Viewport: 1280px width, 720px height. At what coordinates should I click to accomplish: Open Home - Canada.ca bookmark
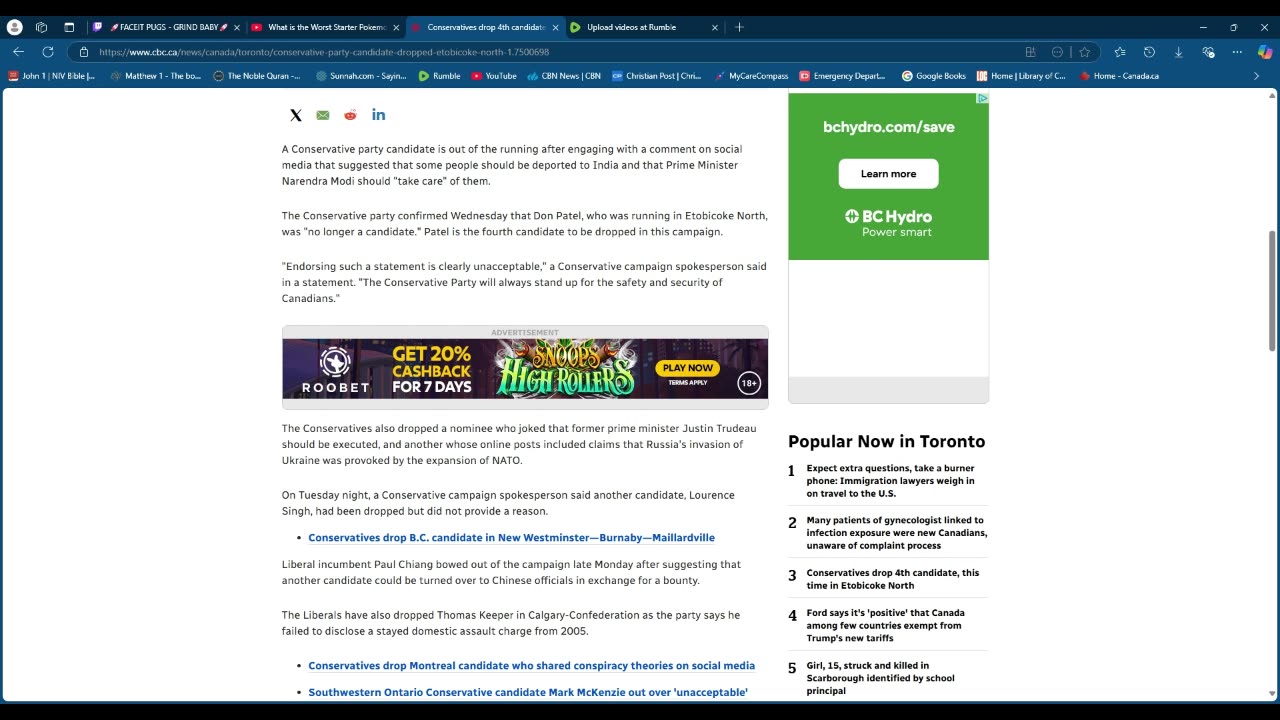coord(1119,76)
